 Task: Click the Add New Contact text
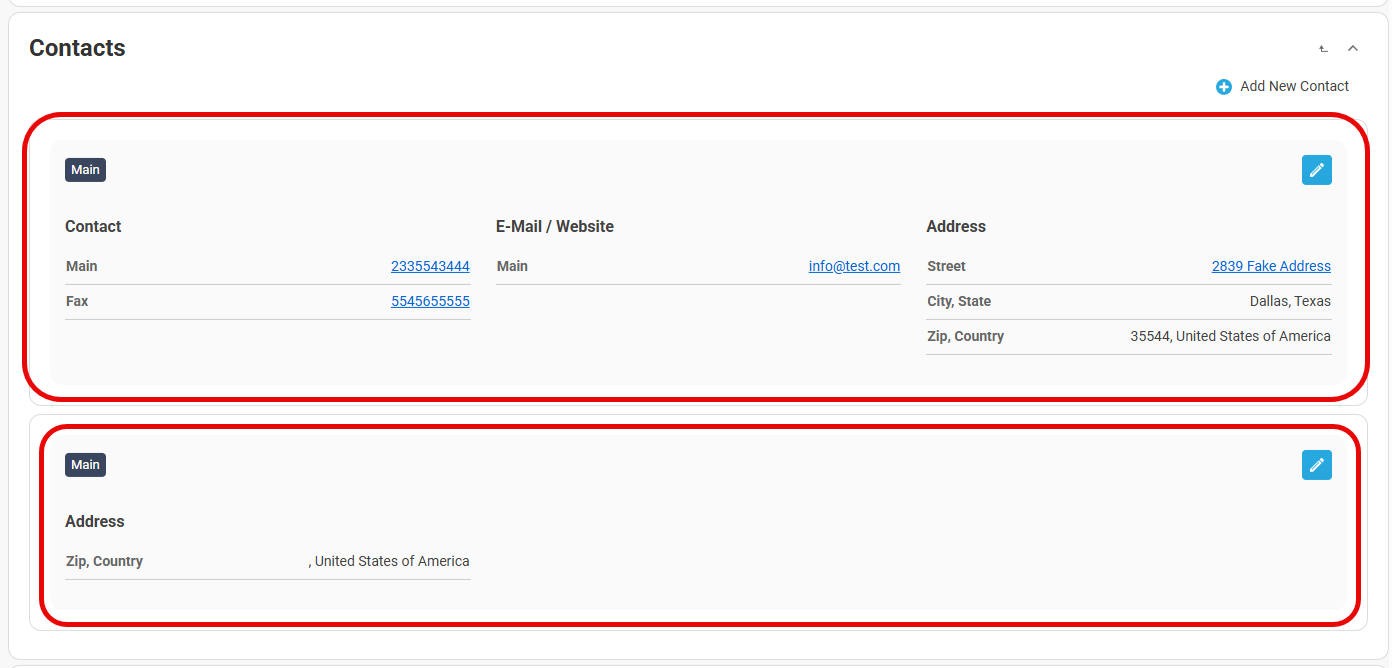click(1294, 87)
